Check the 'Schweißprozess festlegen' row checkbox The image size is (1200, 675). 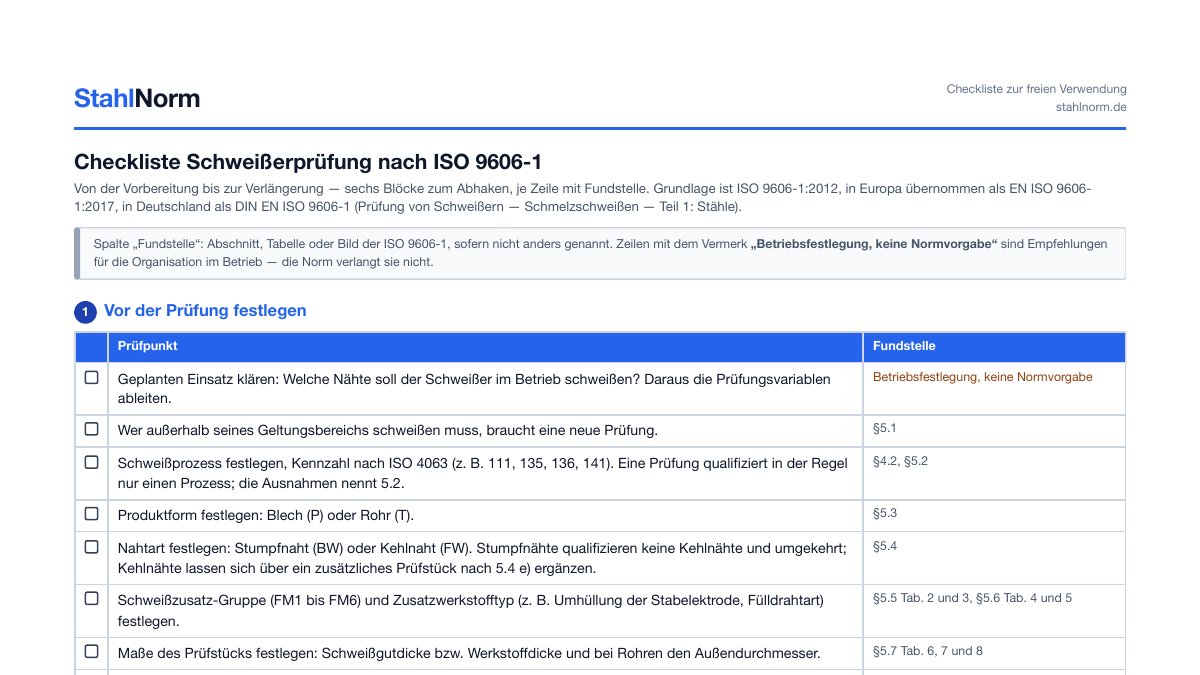tap(91, 462)
